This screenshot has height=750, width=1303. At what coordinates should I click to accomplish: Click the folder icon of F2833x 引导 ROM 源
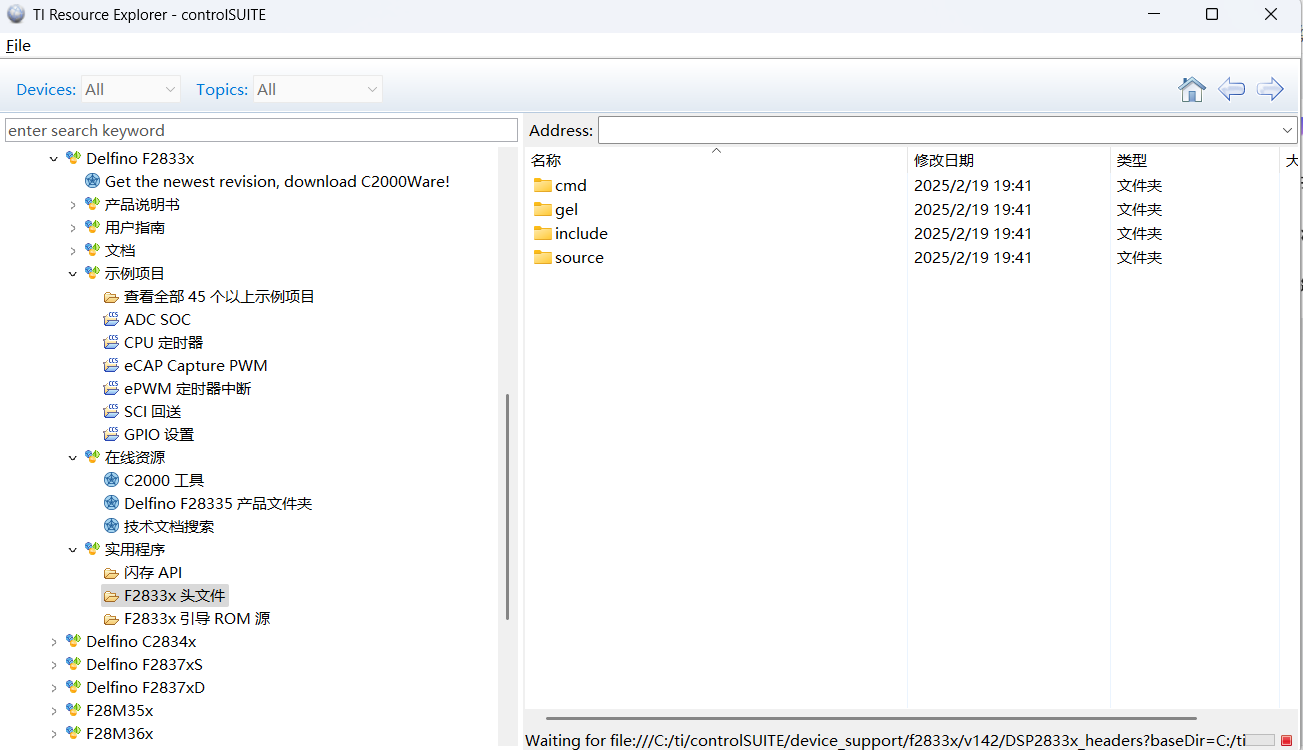click(x=111, y=619)
